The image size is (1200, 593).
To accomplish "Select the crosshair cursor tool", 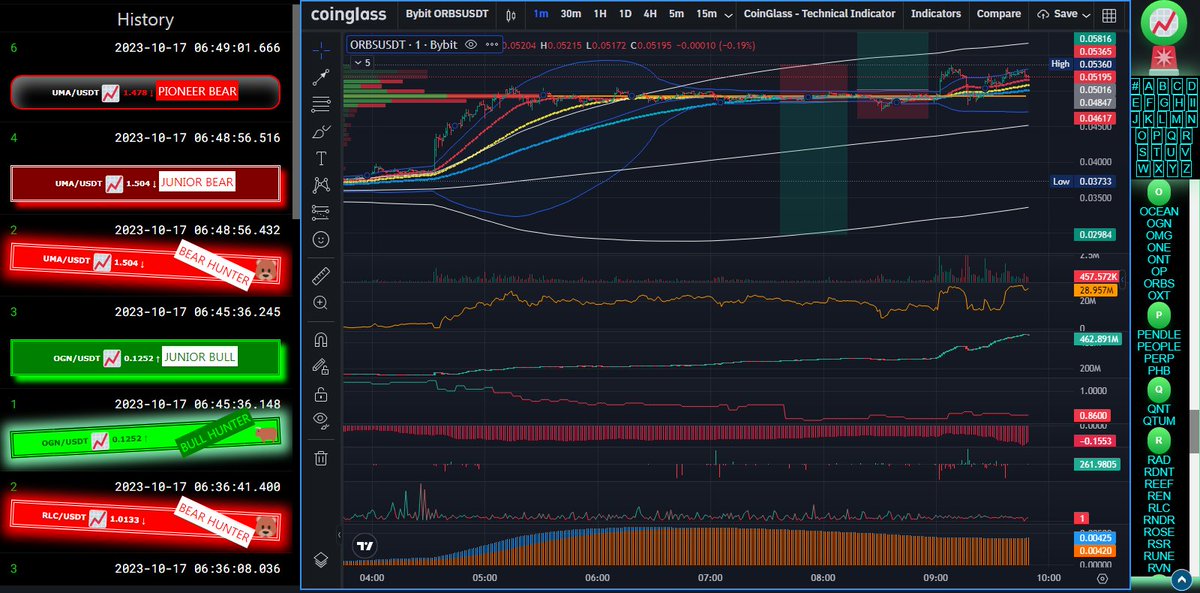I will [321, 48].
